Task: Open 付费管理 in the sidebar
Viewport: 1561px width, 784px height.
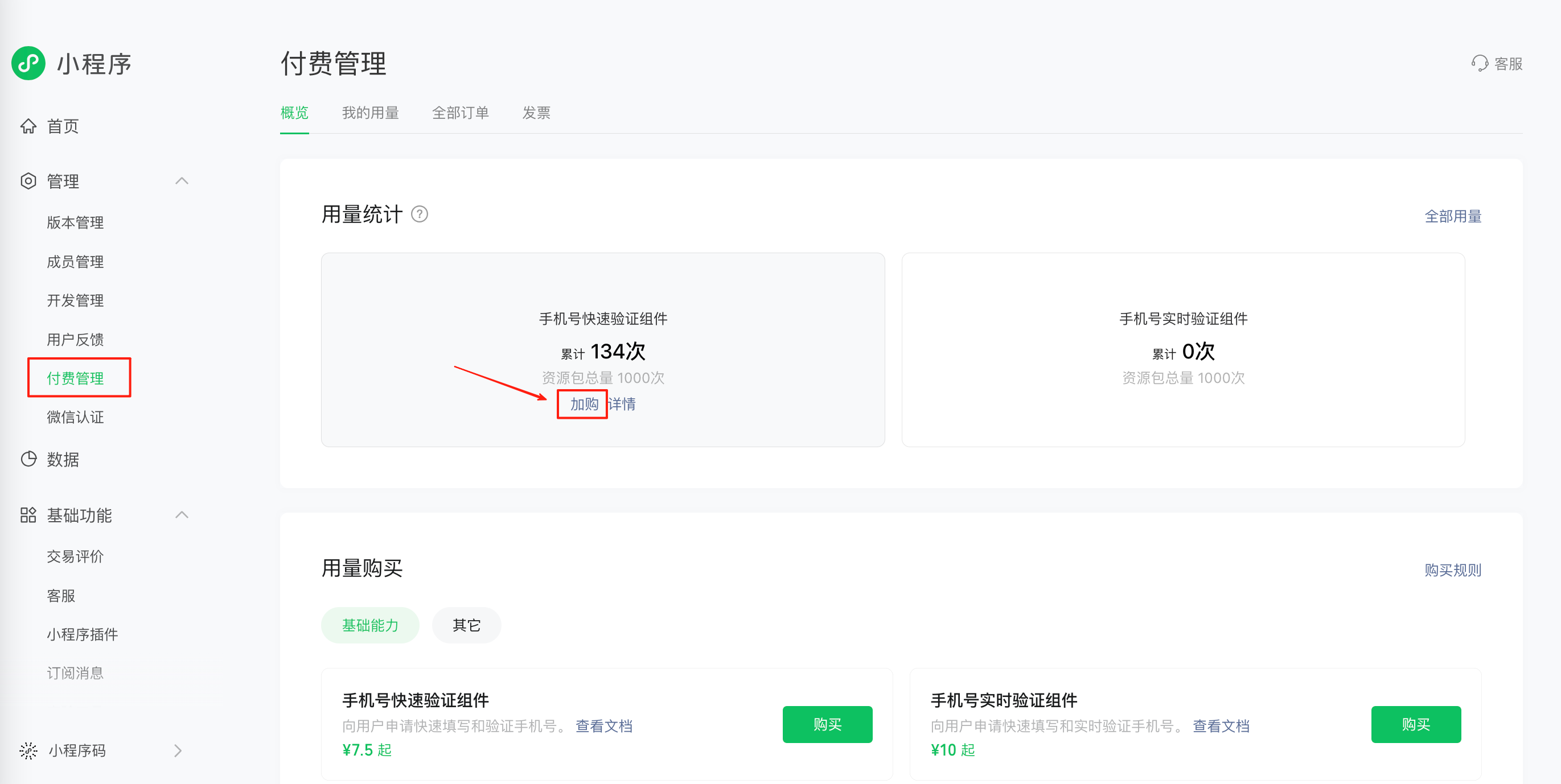Action: 75,378
